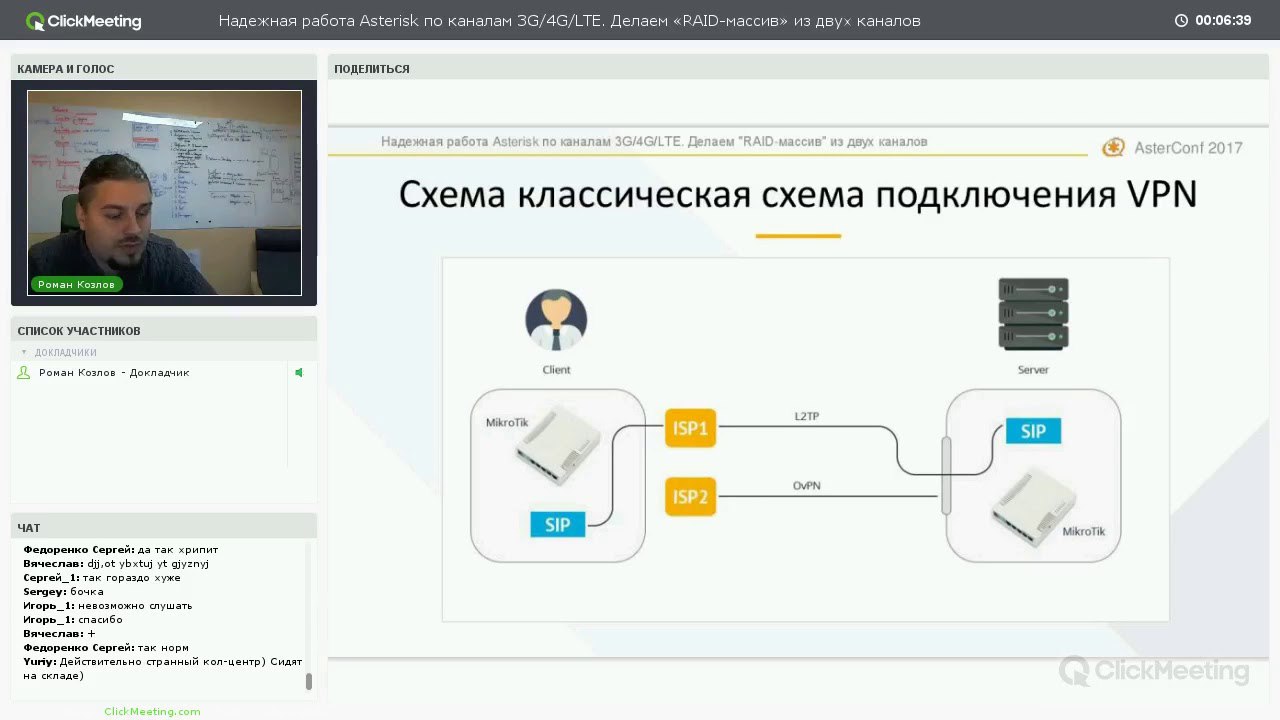Click the green speaker icon next to Роман Козлов

(298, 373)
